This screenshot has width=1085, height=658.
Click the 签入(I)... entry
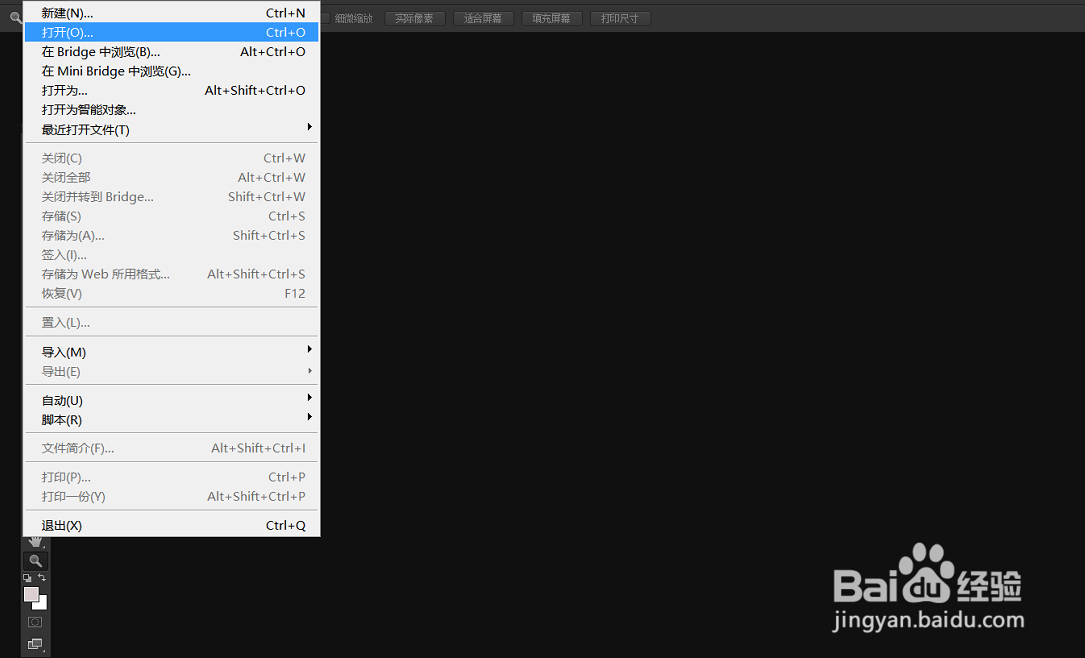click(172, 255)
